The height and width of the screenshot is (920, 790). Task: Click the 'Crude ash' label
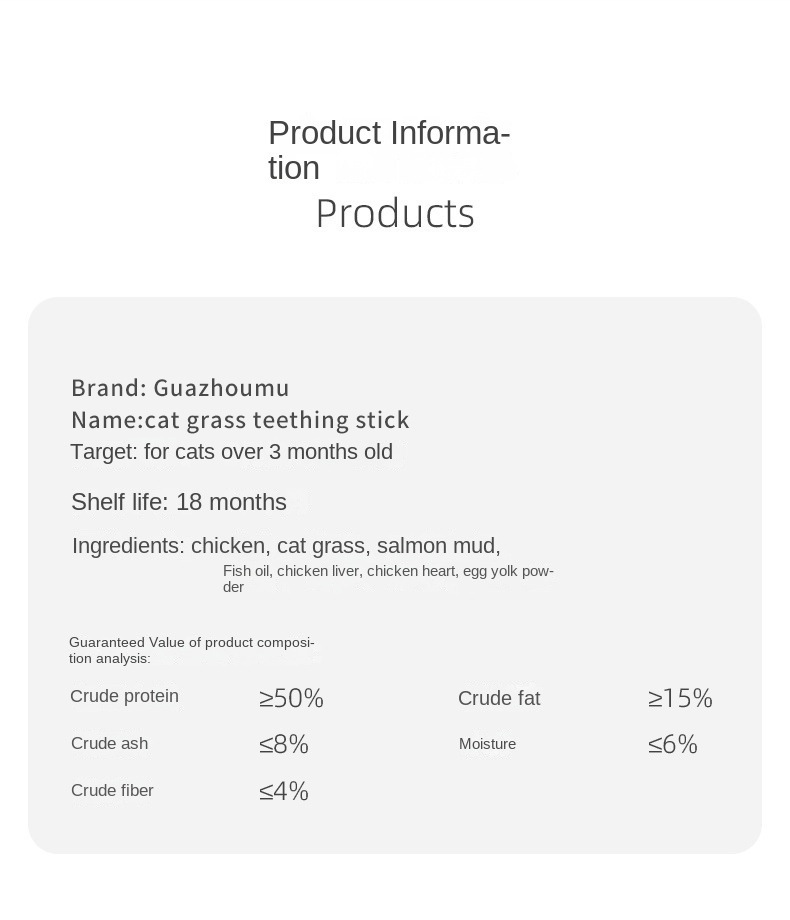[109, 743]
